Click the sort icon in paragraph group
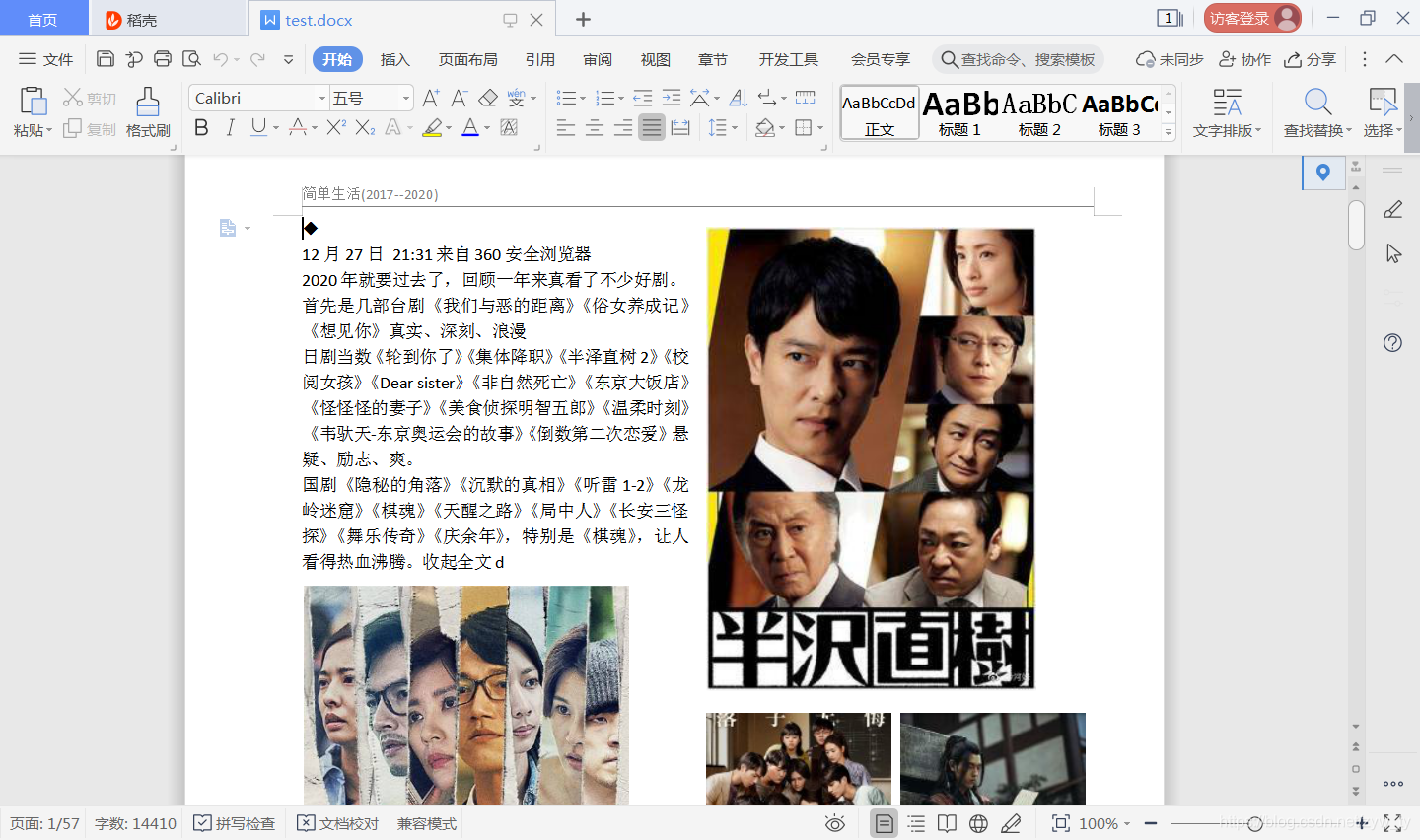The height and width of the screenshot is (840, 1420). (738, 98)
